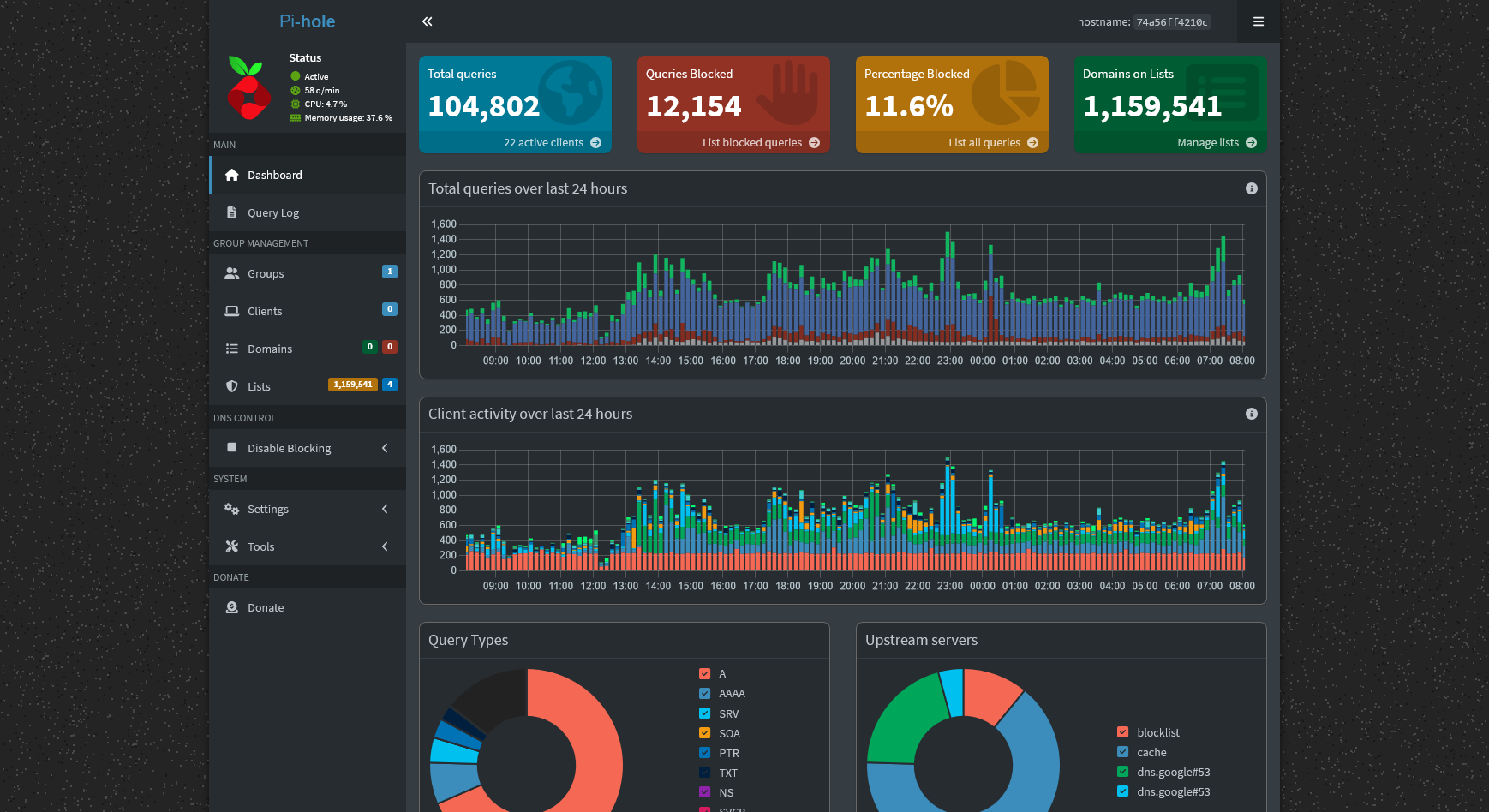The image size is (1489, 812).
Task: Click the arrow icon beside Manage lists
Action: coord(1251,143)
